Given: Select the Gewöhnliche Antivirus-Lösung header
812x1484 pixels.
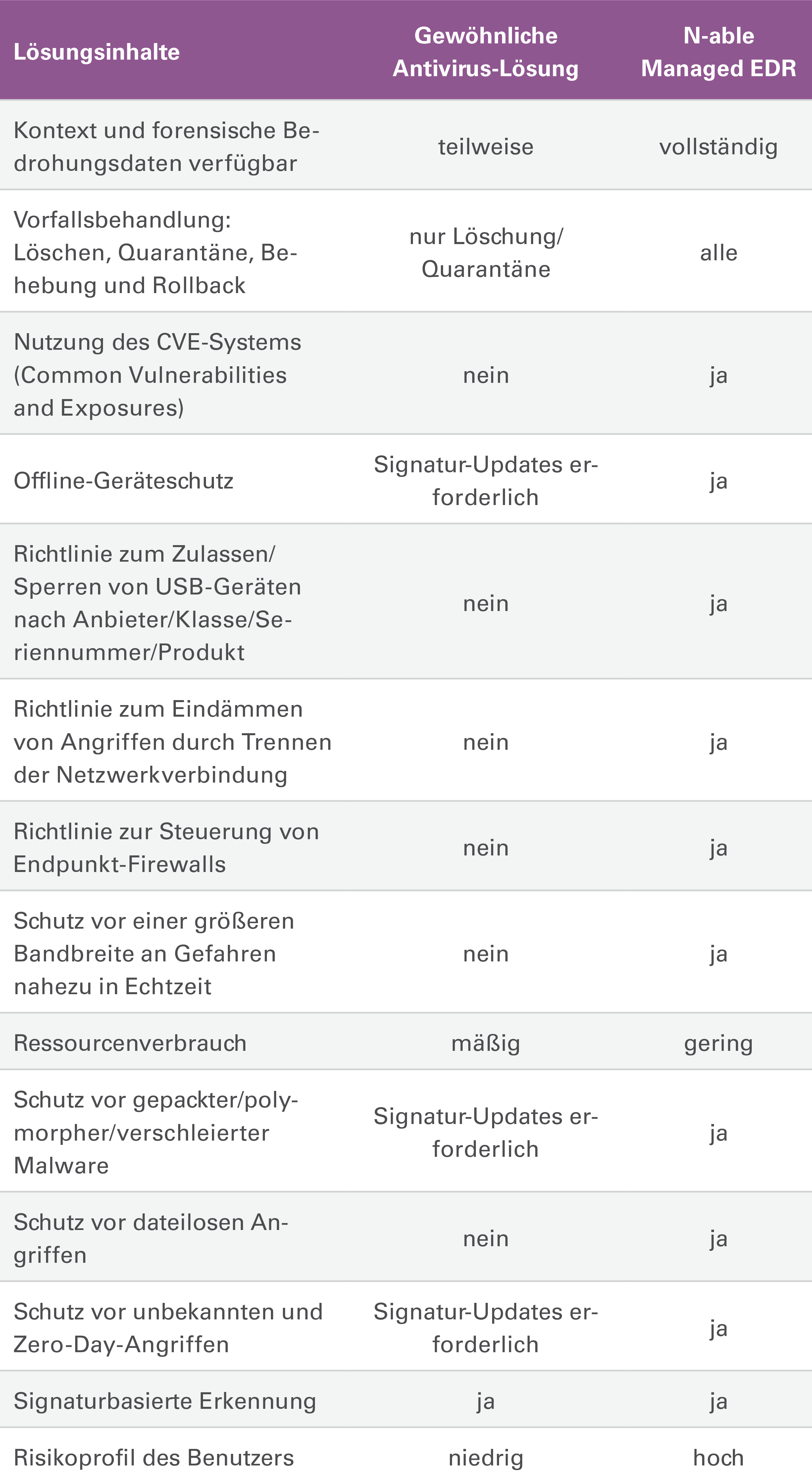Looking at the screenshot, I should click(485, 52).
